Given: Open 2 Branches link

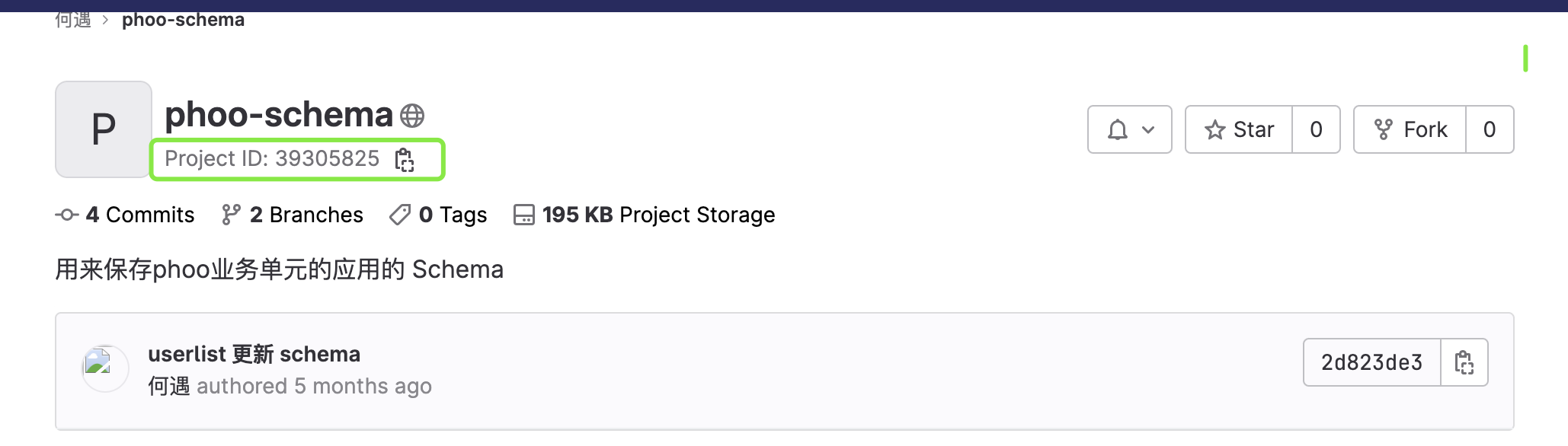Looking at the screenshot, I should click(306, 215).
